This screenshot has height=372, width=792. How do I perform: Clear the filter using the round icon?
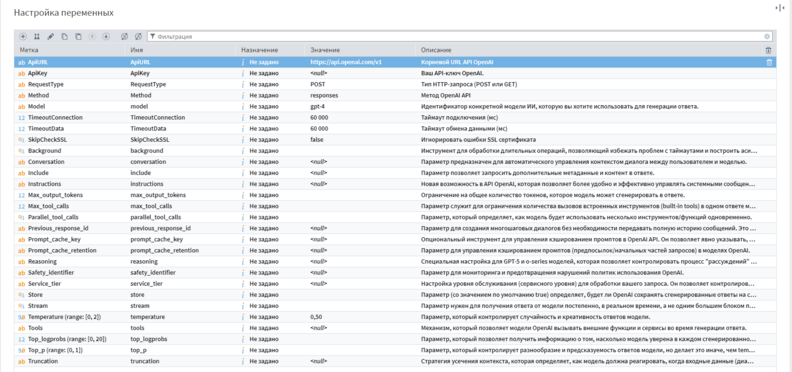[767, 36]
